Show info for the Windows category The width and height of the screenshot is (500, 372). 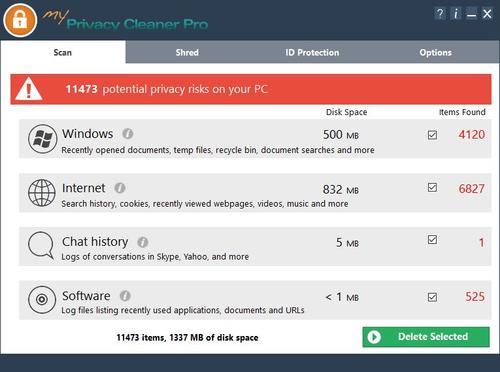[x=128, y=134]
